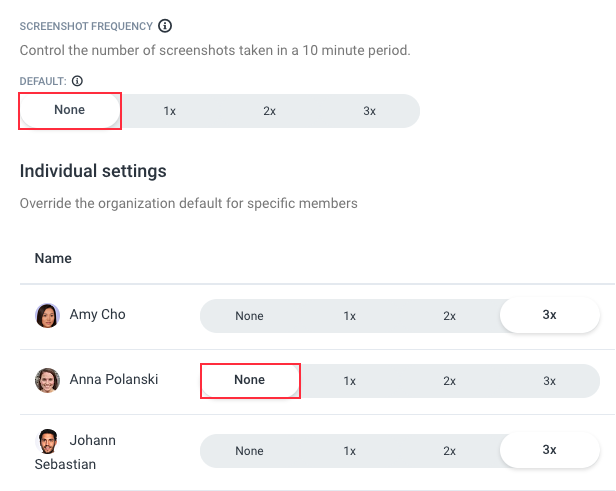Click info icon beside Screenshot Frequency heading

pyautogui.click(x=165, y=26)
